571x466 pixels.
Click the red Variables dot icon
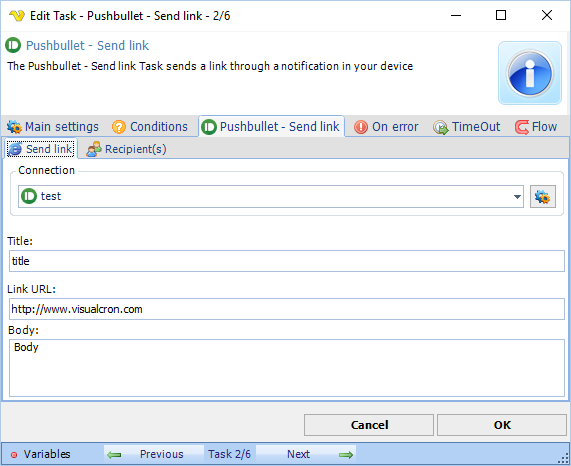tap(14, 455)
